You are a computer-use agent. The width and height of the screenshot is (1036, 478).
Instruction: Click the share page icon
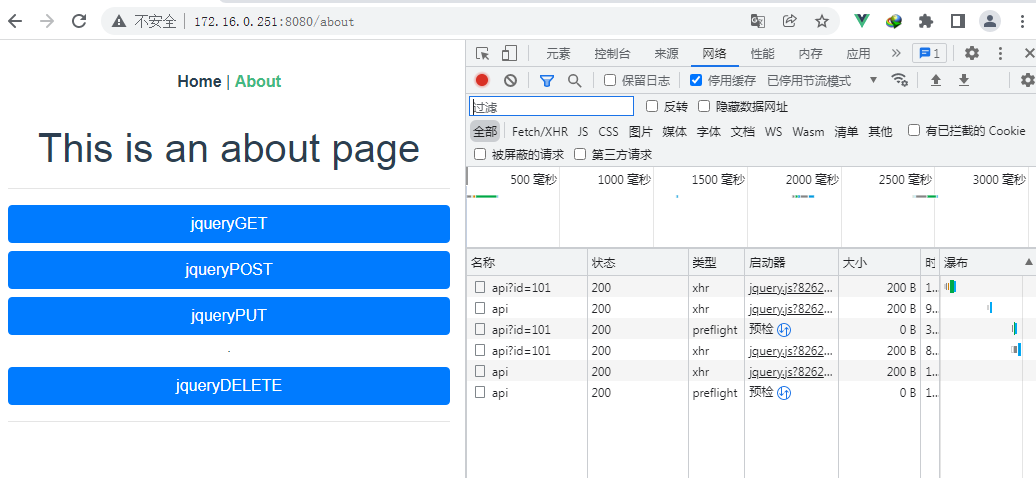tap(790, 21)
